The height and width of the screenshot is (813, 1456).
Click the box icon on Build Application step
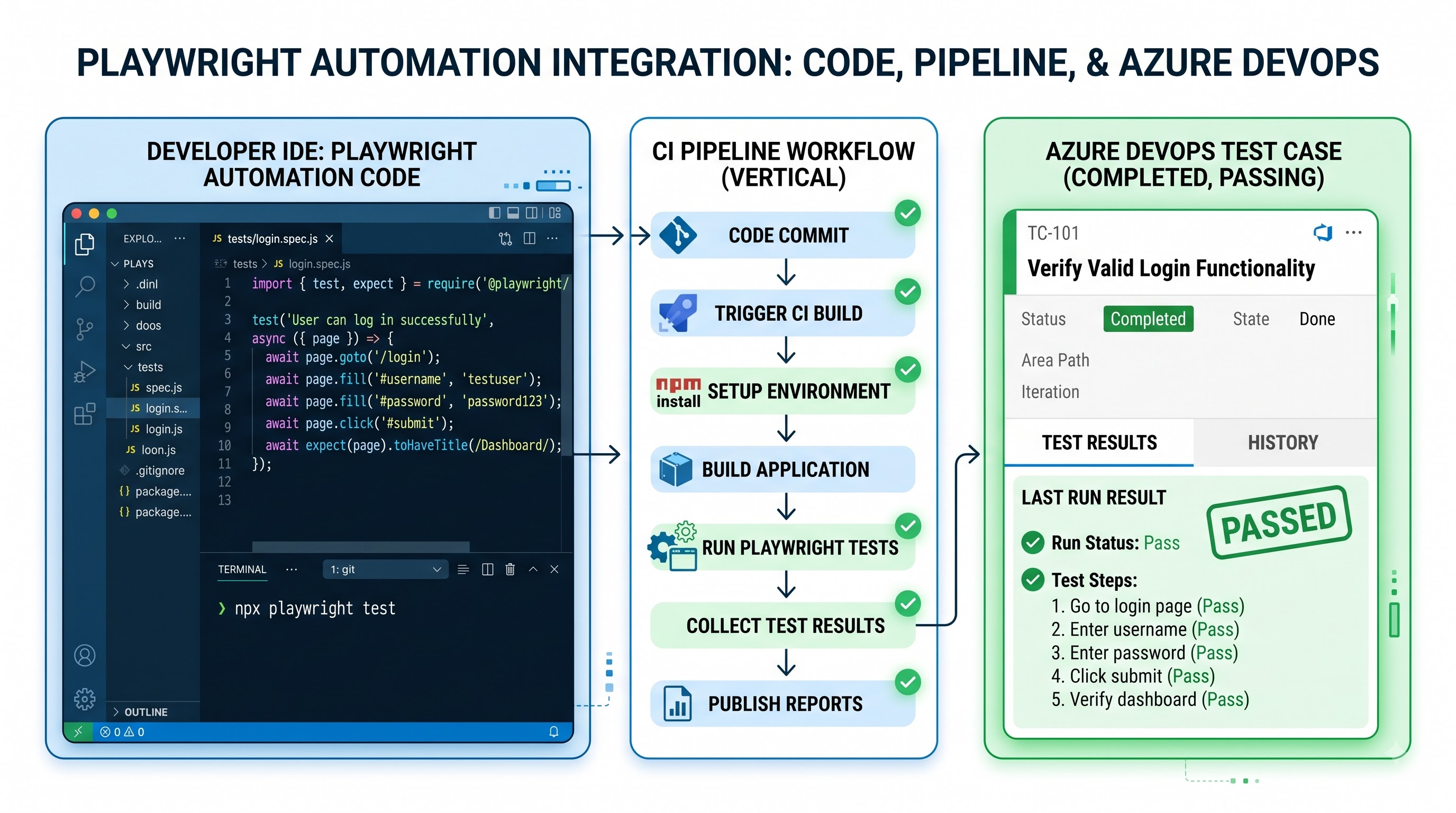[x=676, y=469]
